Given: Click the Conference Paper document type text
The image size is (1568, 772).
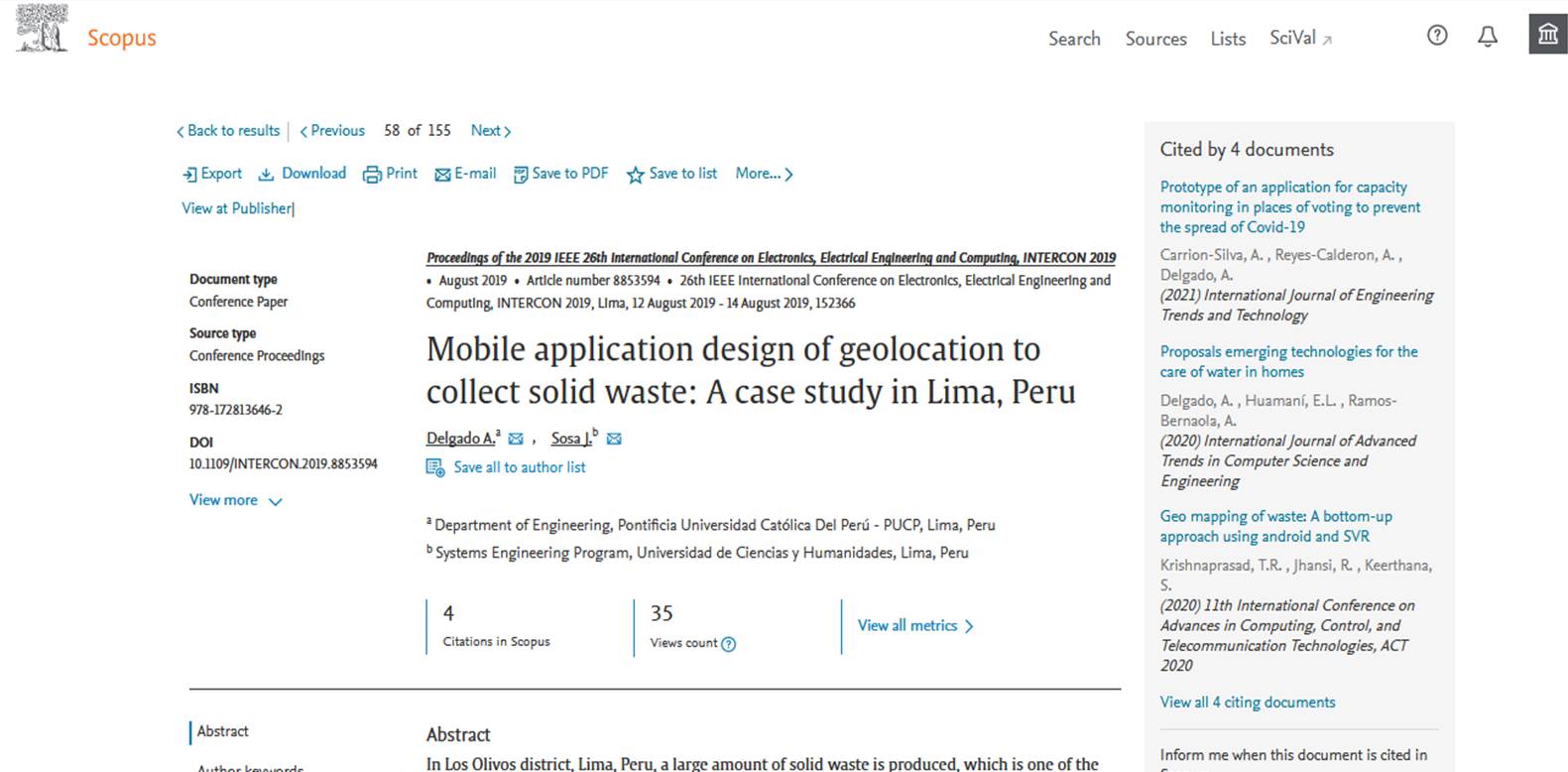Looking at the screenshot, I should click(239, 302).
